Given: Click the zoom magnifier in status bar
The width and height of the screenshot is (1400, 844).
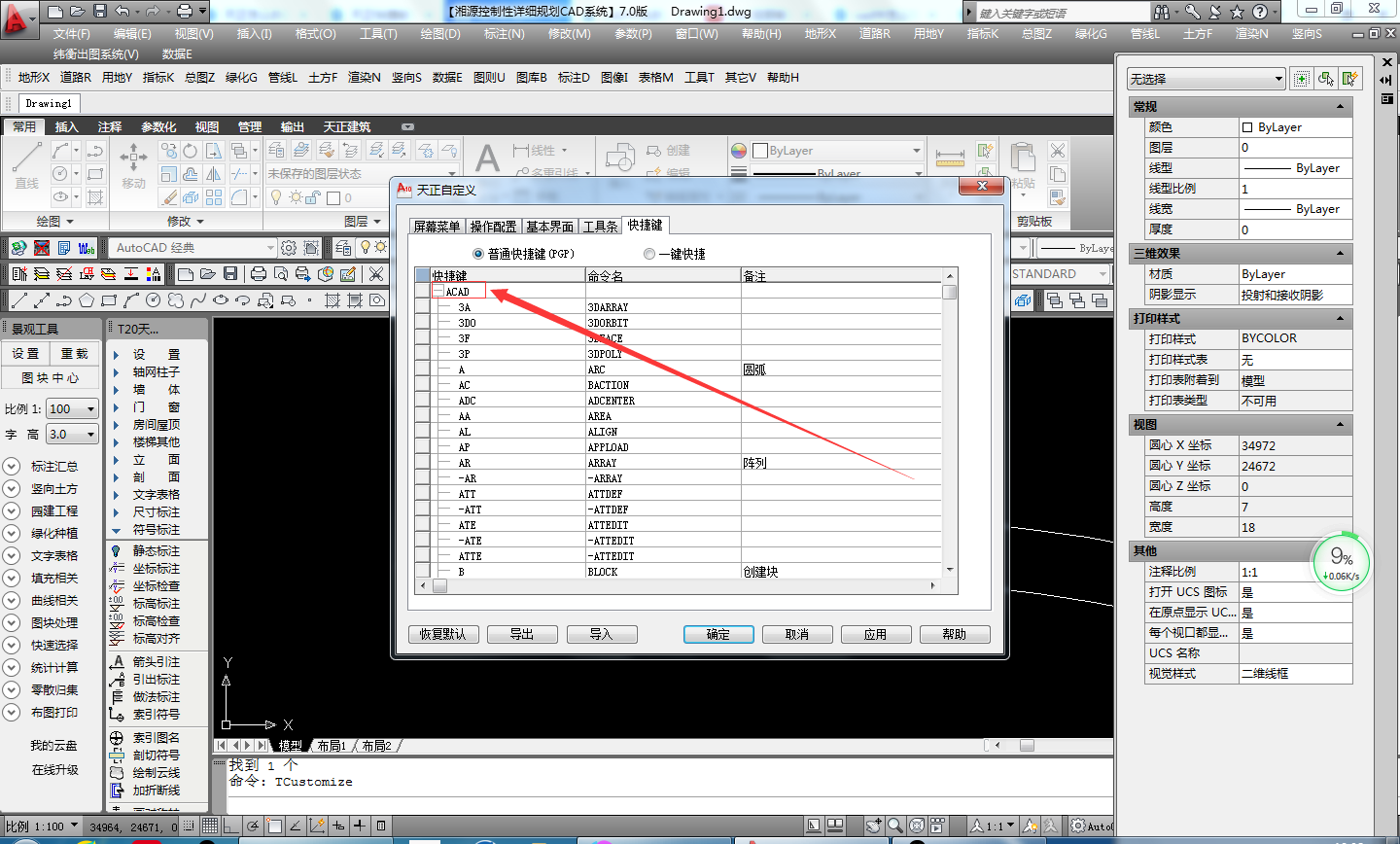Looking at the screenshot, I should (895, 826).
